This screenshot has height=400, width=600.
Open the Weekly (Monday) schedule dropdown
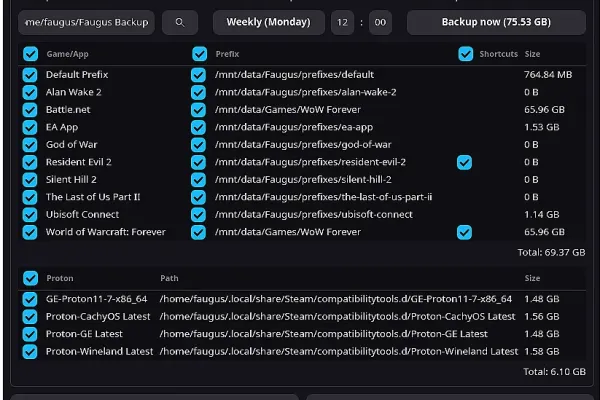(x=269, y=23)
